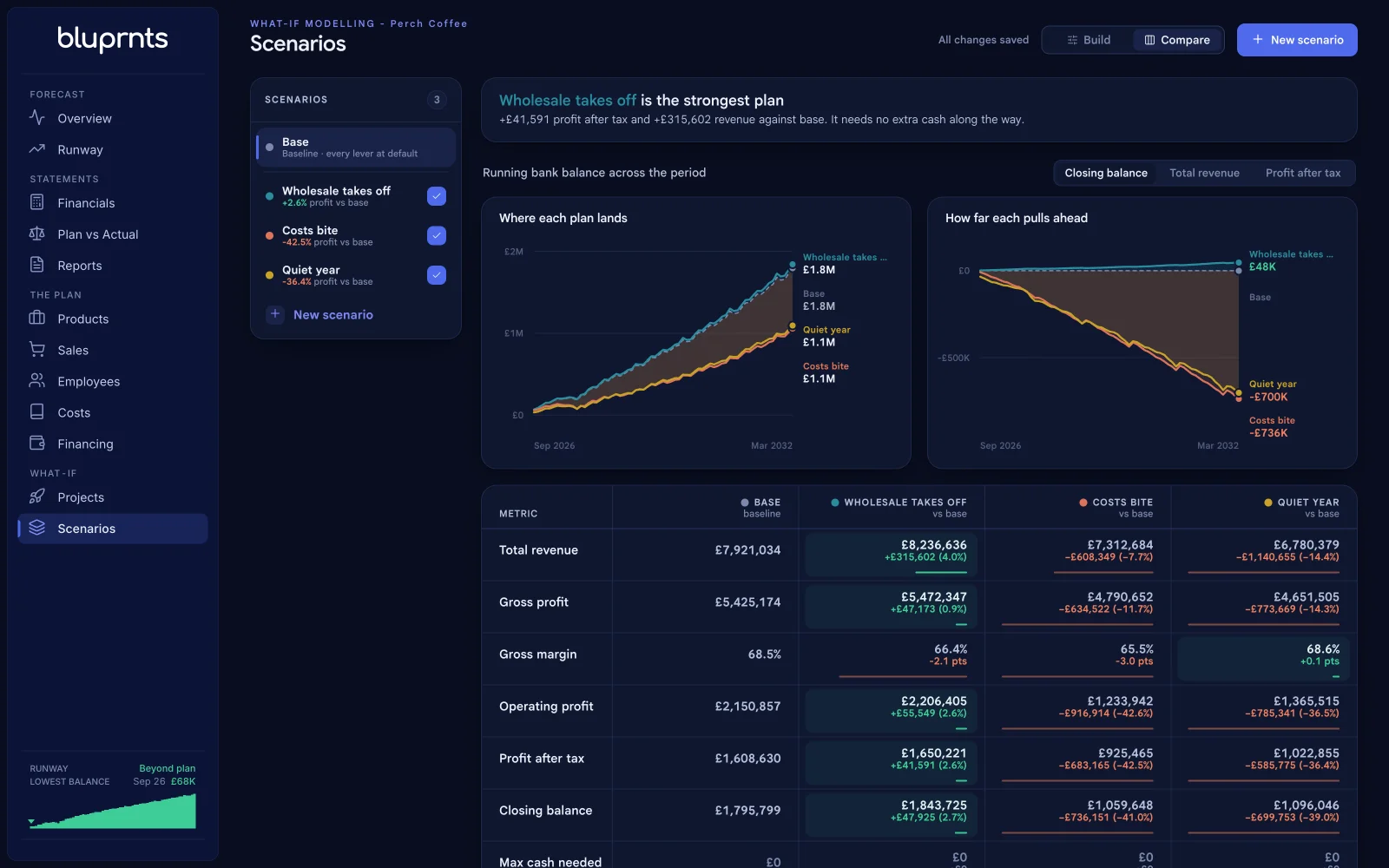1389x868 pixels.
Task: Click the 68.6% quiet year margin cell
Action: point(1264,659)
